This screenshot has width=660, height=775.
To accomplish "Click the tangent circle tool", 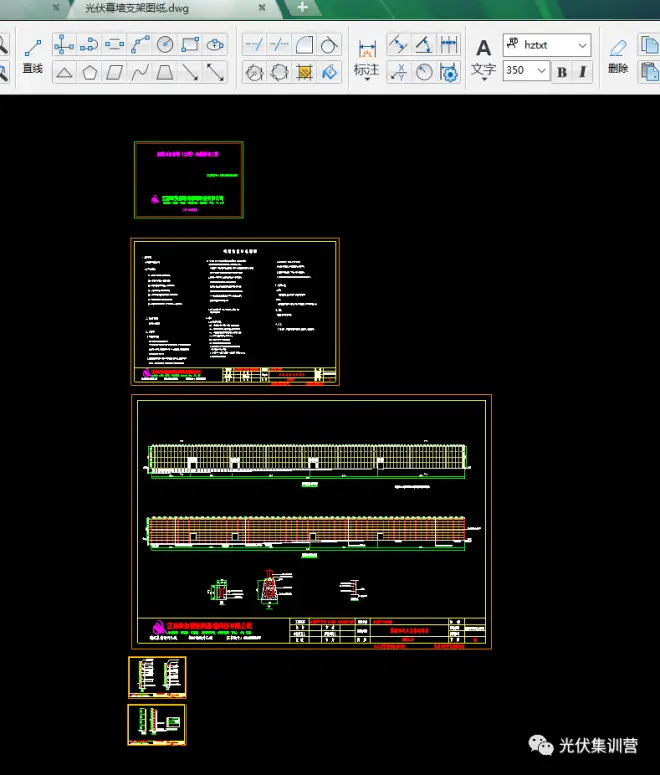I will pyautogui.click(x=329, y=45).
